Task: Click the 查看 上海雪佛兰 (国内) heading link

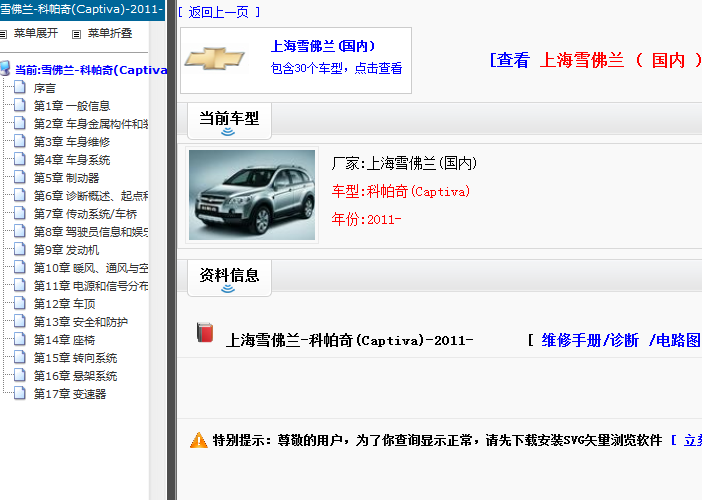Action: (x=595, y=60)
